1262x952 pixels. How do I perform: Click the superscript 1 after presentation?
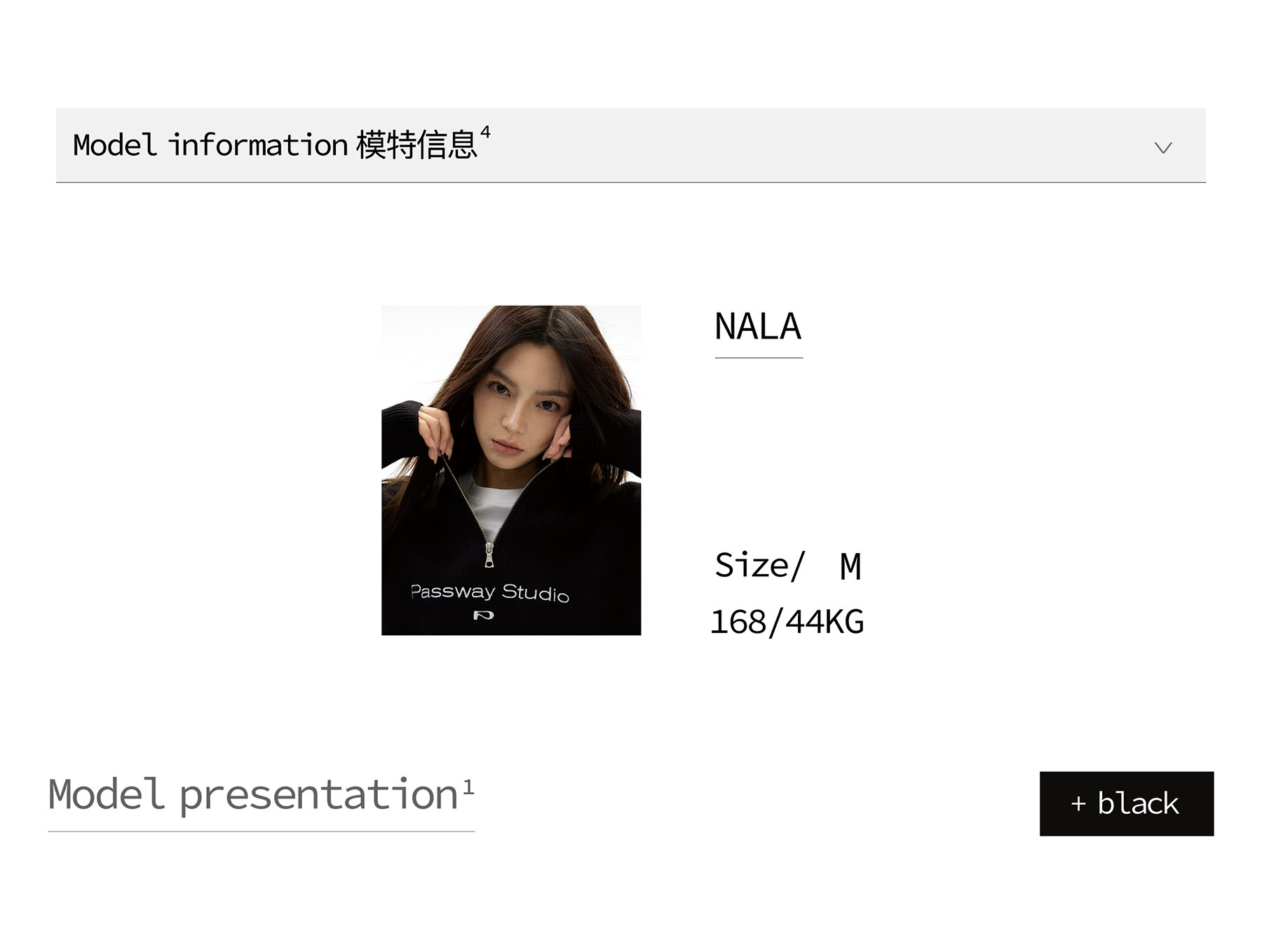(x=468, y=787)
